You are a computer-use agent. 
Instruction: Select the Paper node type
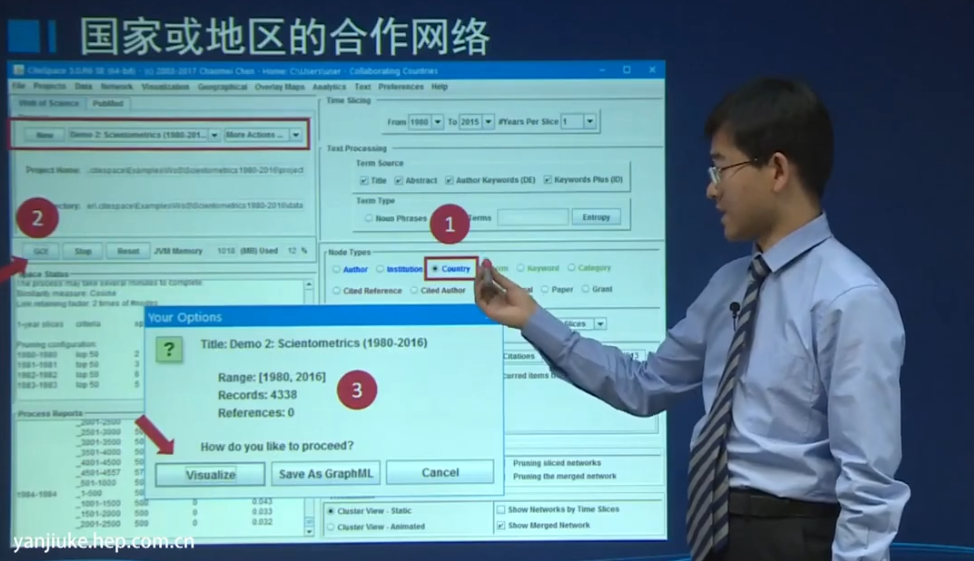[545, 290]
